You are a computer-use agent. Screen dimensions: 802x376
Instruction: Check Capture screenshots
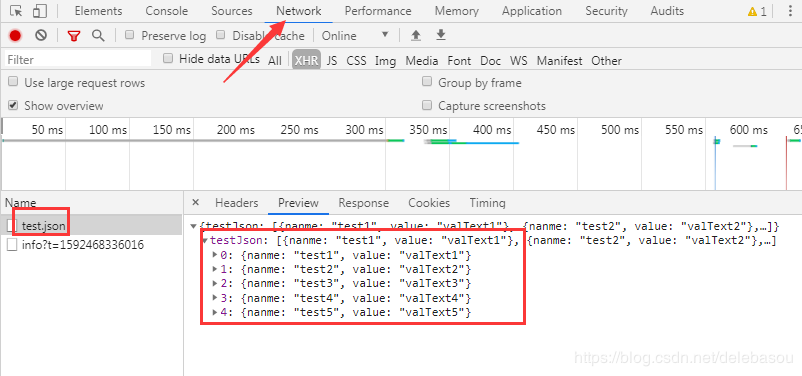(x=427, y=105)
